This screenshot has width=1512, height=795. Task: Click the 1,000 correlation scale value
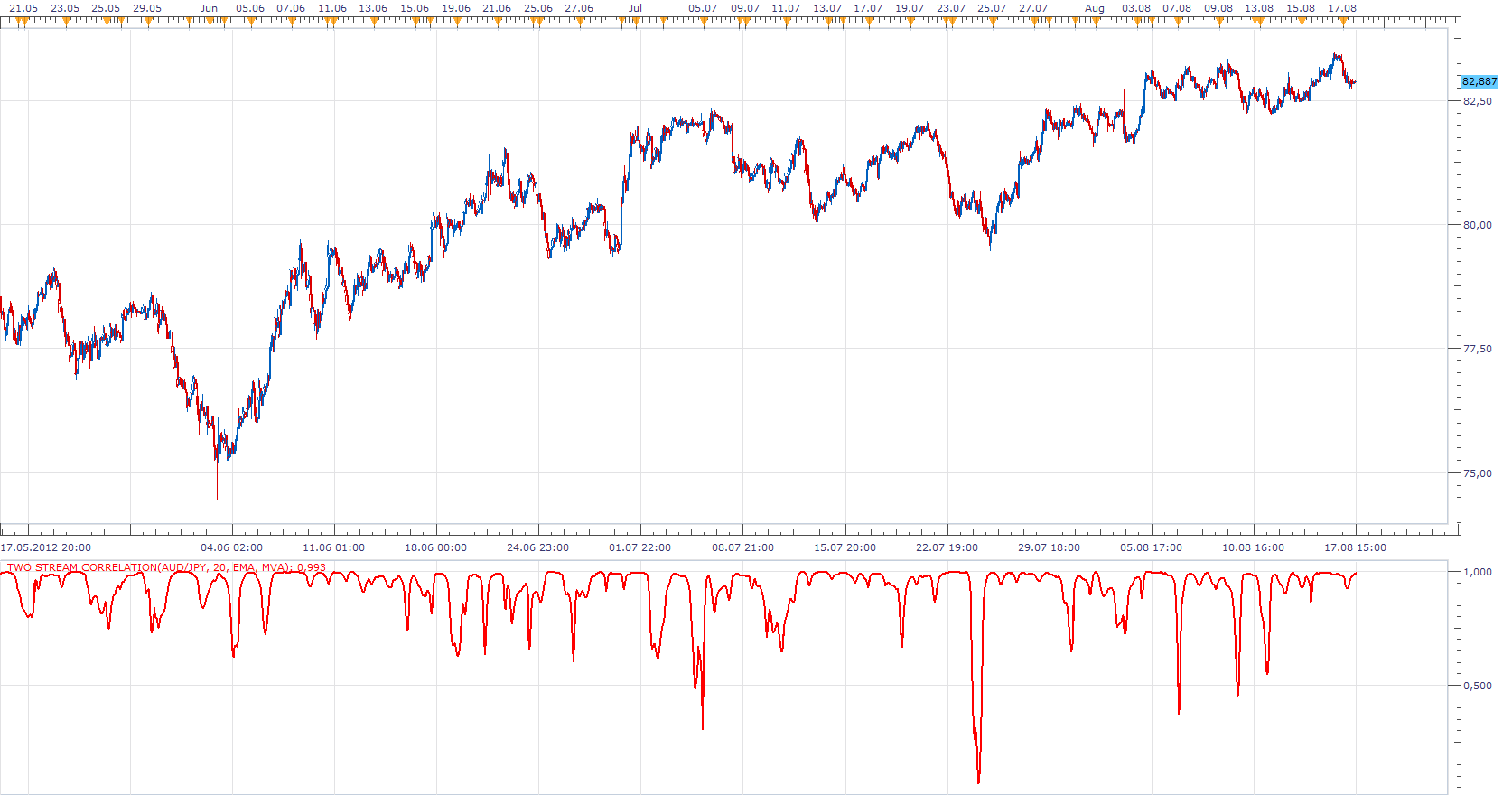1478,572
